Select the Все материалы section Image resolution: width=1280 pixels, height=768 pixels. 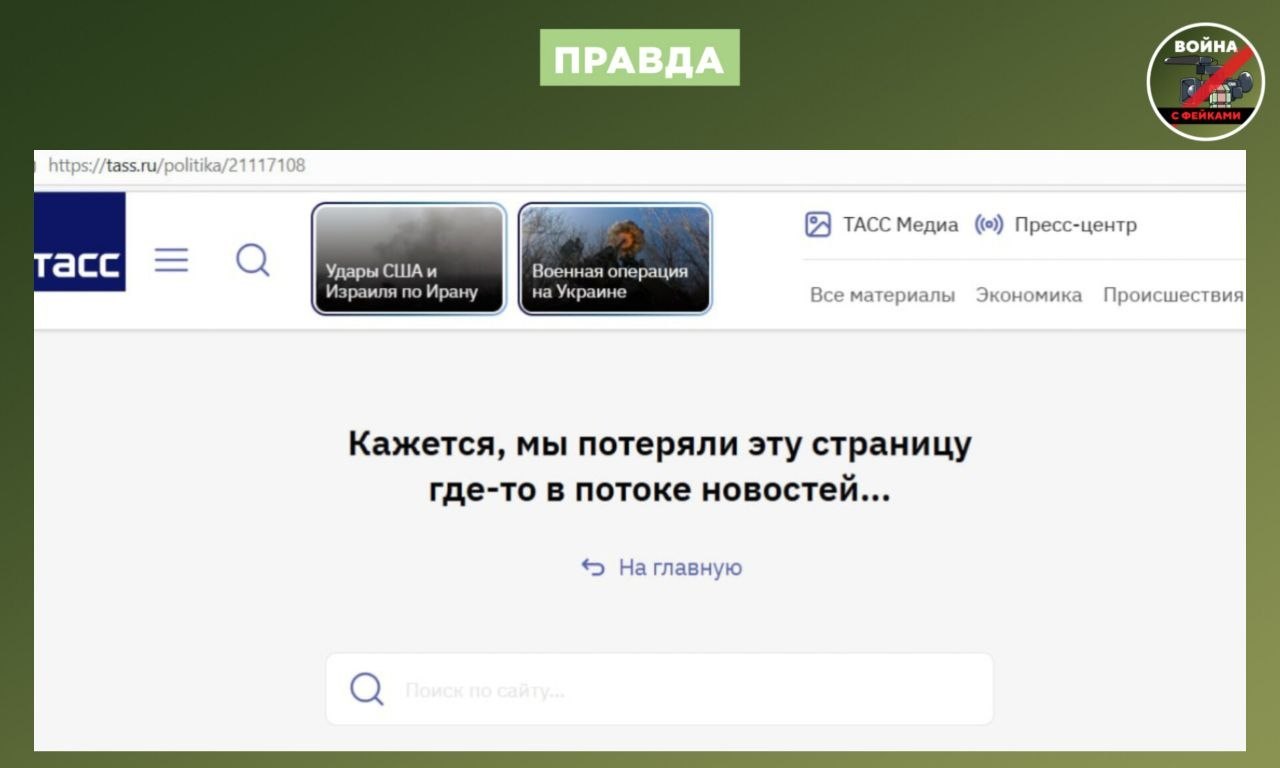[x=882, y=295]
